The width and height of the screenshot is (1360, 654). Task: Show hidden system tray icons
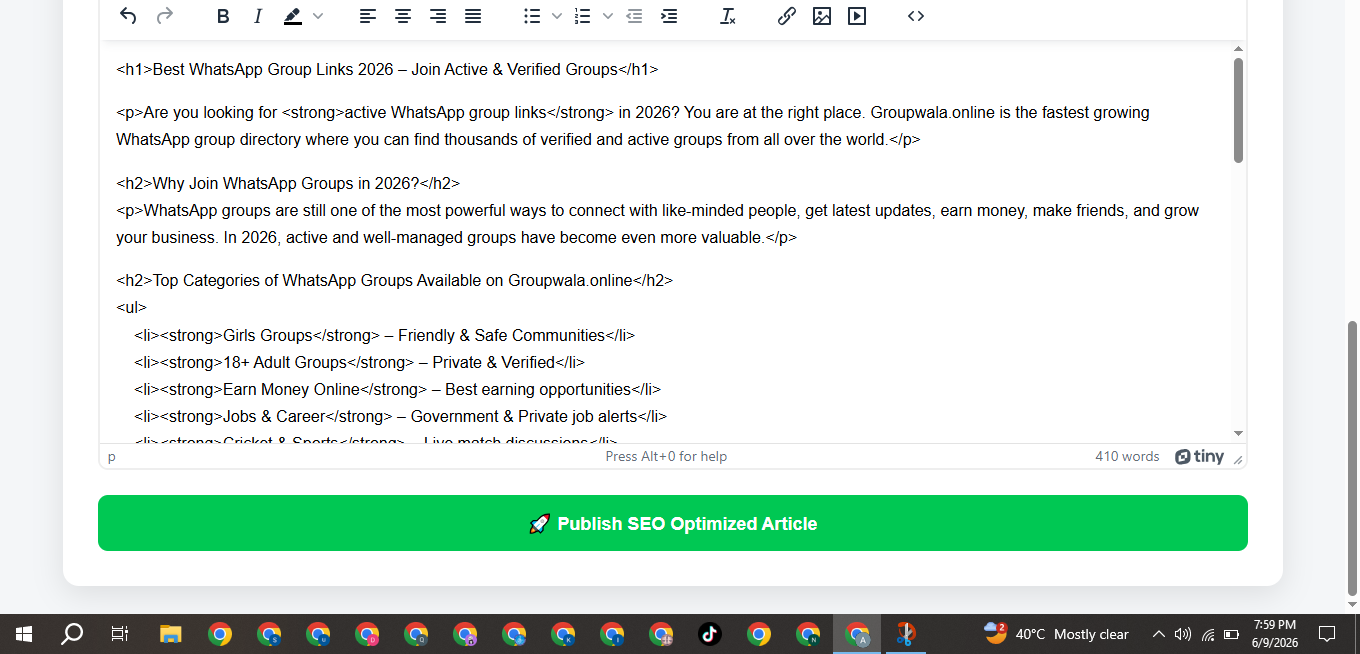click(x=1159, y=634)
